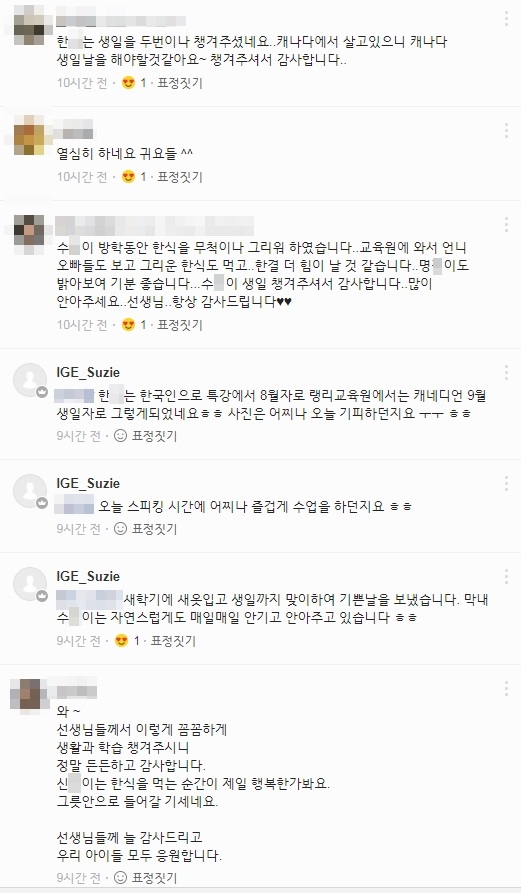This screenshot has width=521, height=893.
Task: Expand options on IGE_Suzie '한국인으로 특강에서' comment
Action: (506, 373)
